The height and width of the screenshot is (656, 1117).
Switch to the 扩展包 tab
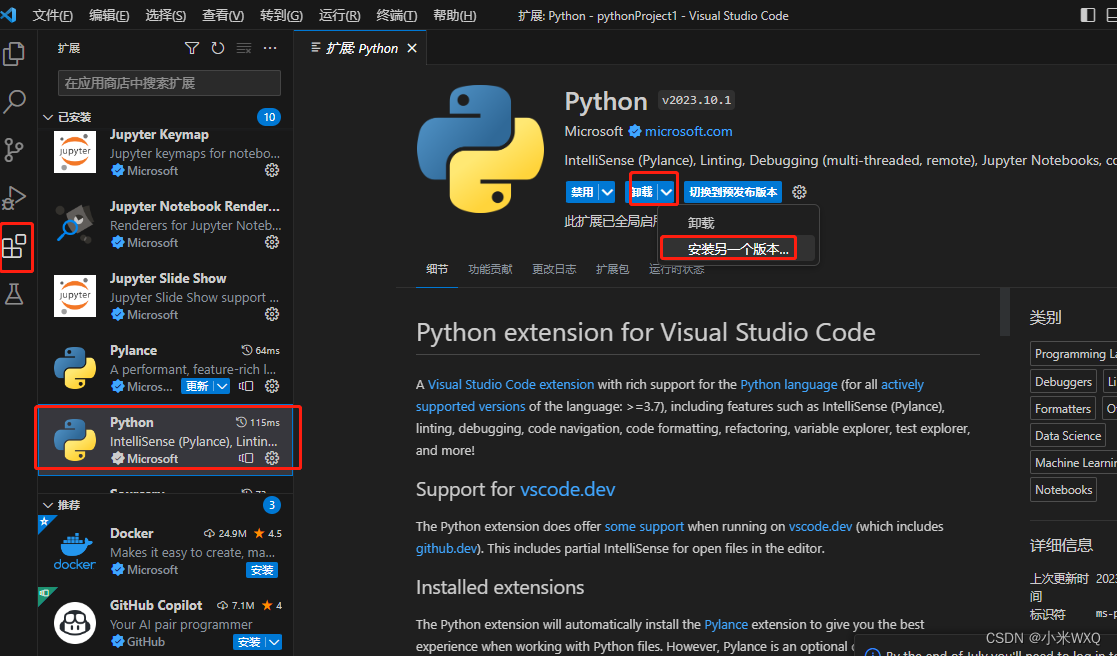613,269
